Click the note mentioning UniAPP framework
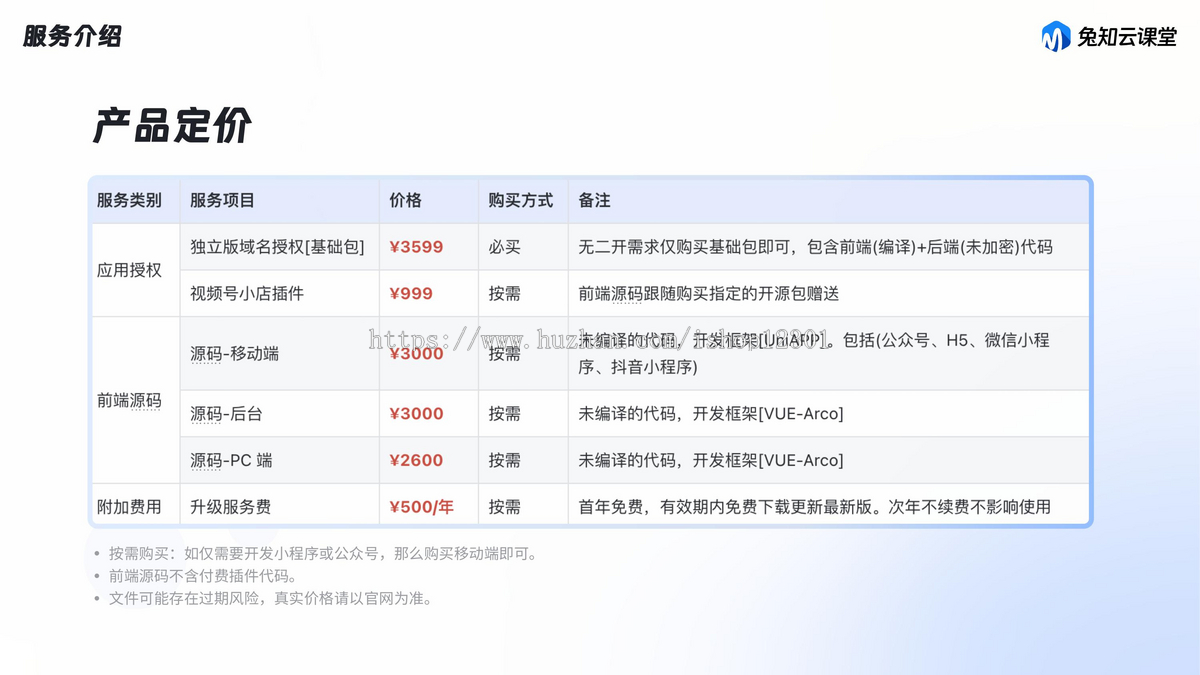1200x675 pixels. [814, 353]
